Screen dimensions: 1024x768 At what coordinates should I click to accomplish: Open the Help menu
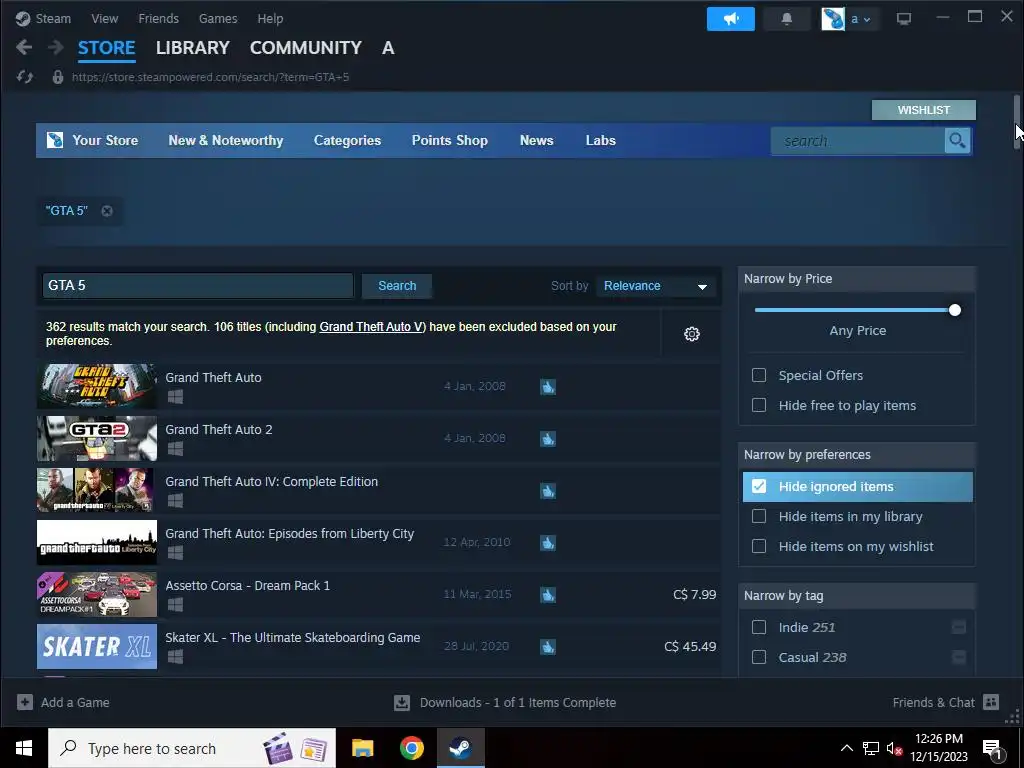point(270,18)
